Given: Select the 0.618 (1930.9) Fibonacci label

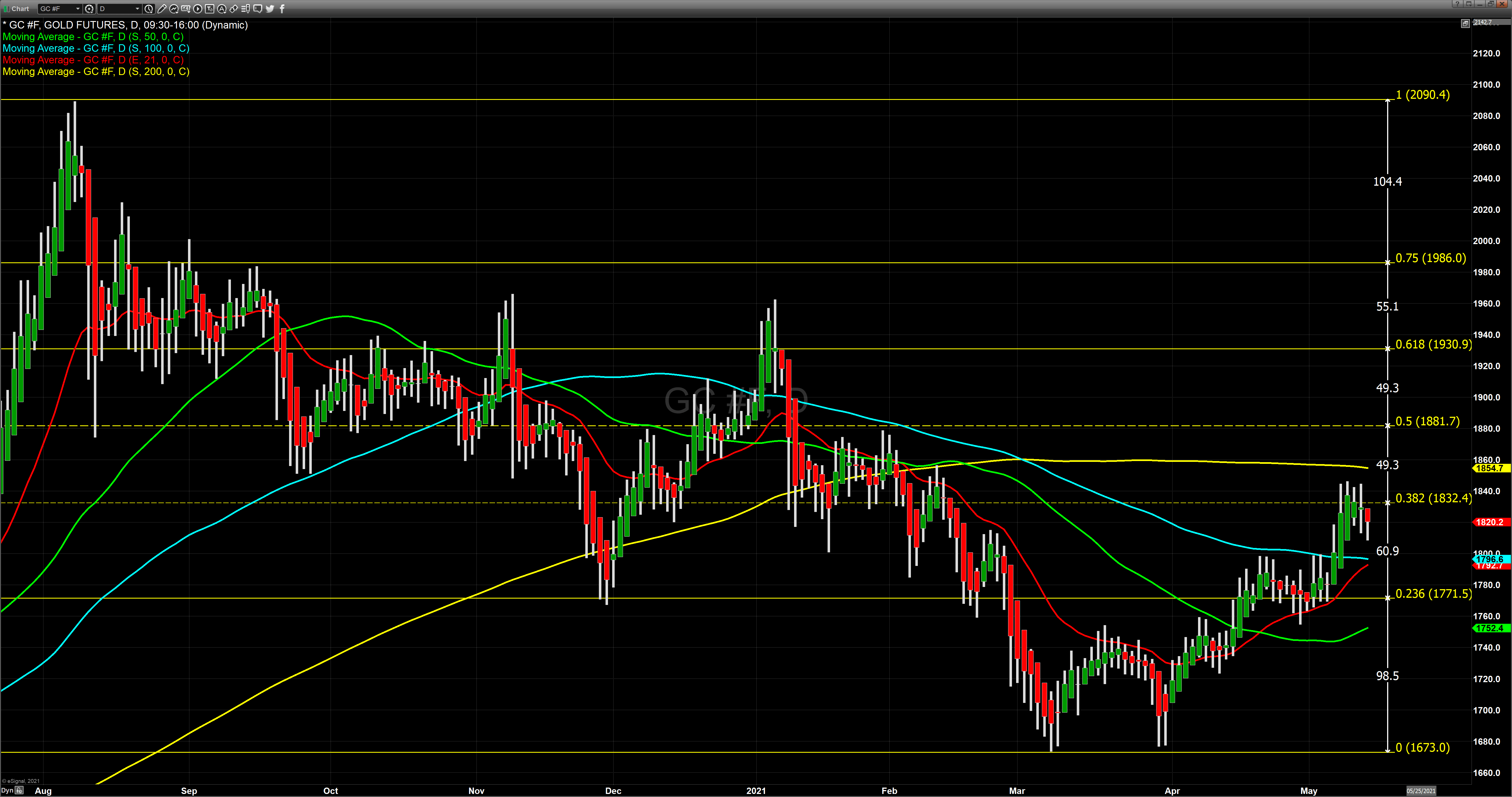Looking at the screenshot, I should click(x=1433, y=344).
